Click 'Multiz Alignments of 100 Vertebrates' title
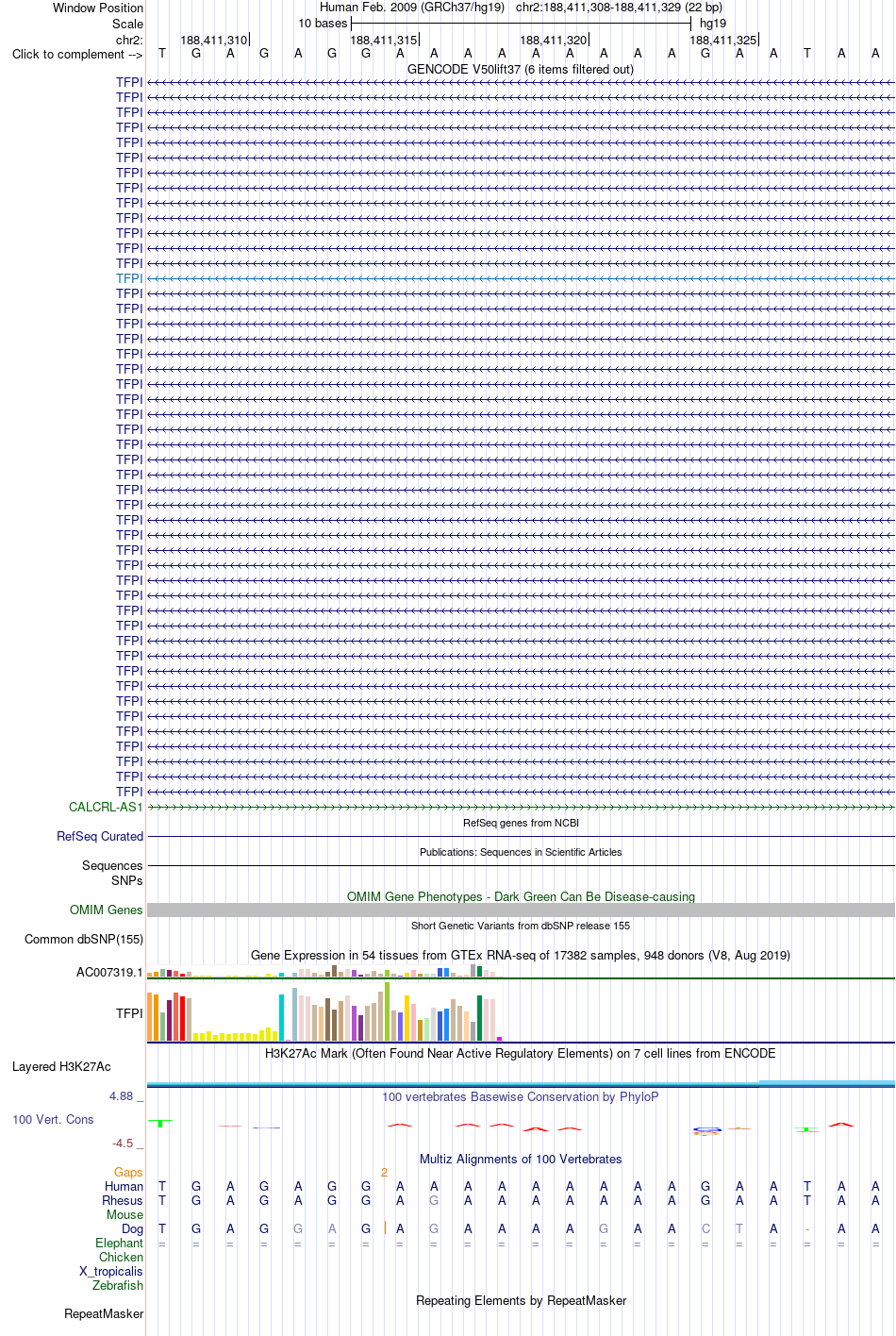896x1336 pixels. tap(521, 1159)
